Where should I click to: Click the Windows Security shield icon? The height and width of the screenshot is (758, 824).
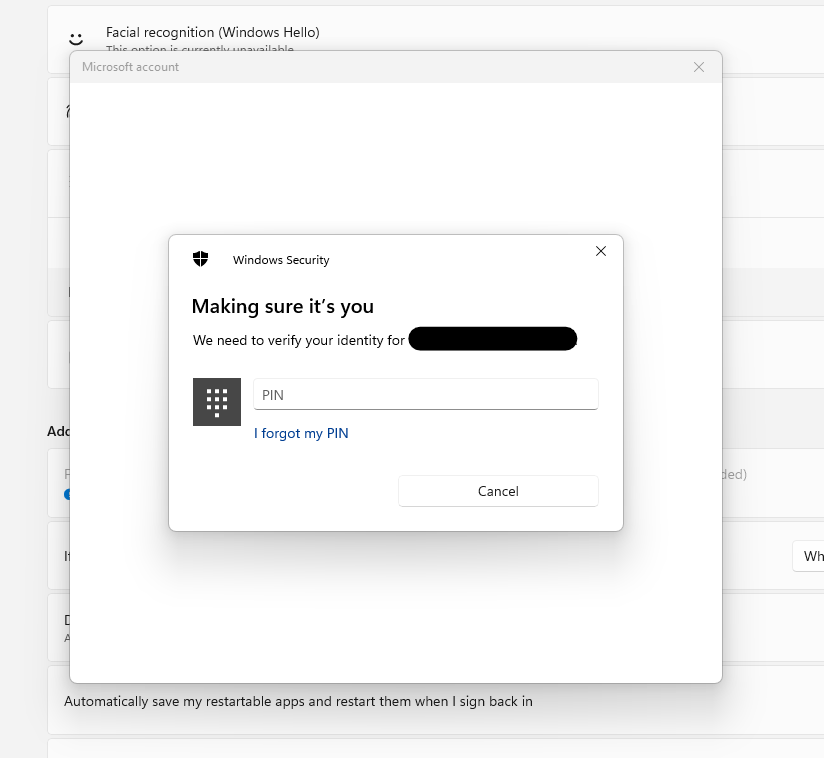click(x=200, y=259)
